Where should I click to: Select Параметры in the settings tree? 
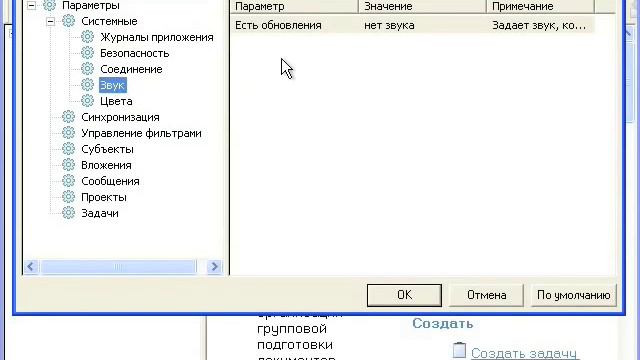[x=91, y=6]
